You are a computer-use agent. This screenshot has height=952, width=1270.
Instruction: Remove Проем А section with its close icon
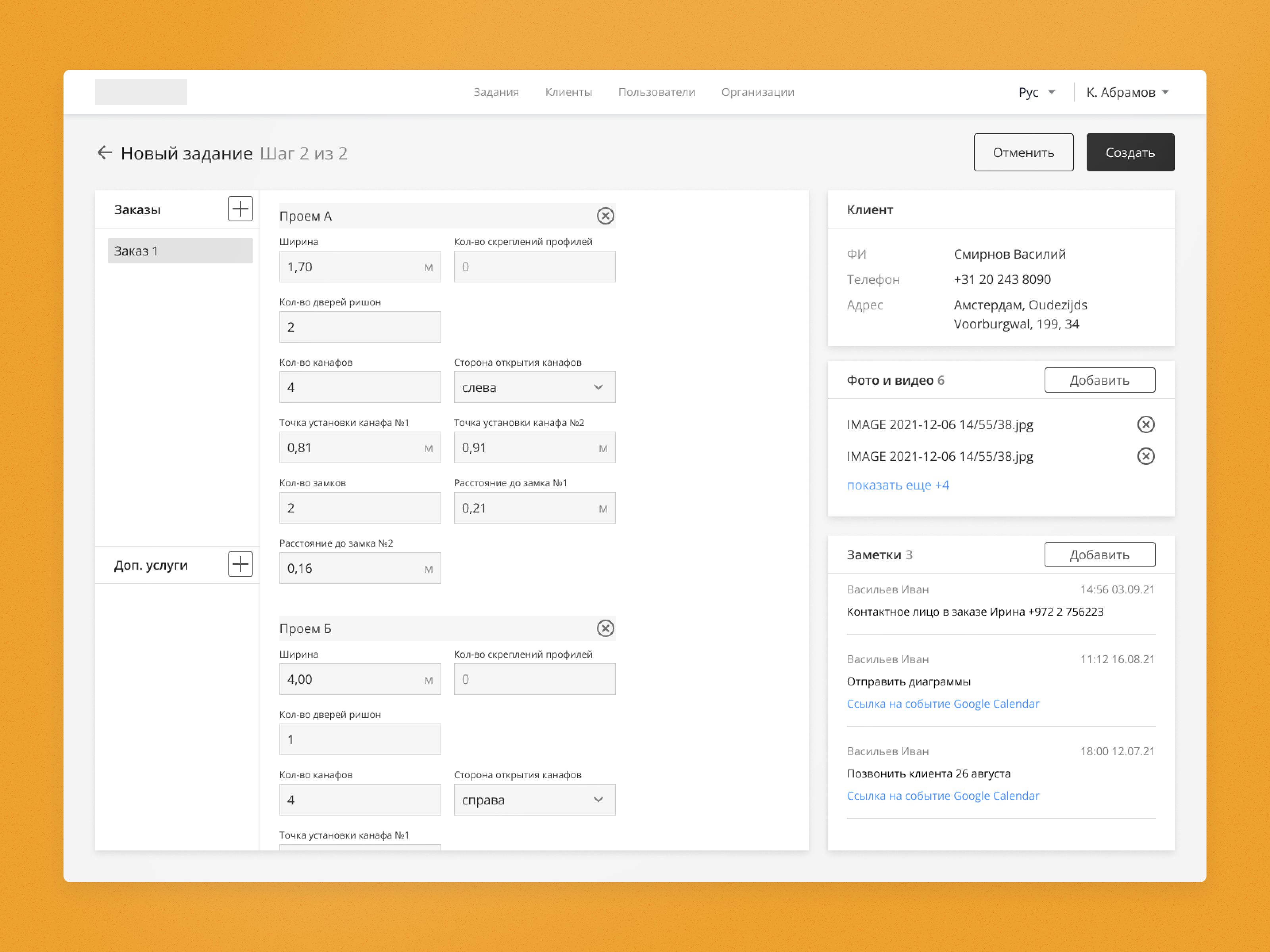click(605, 216)
